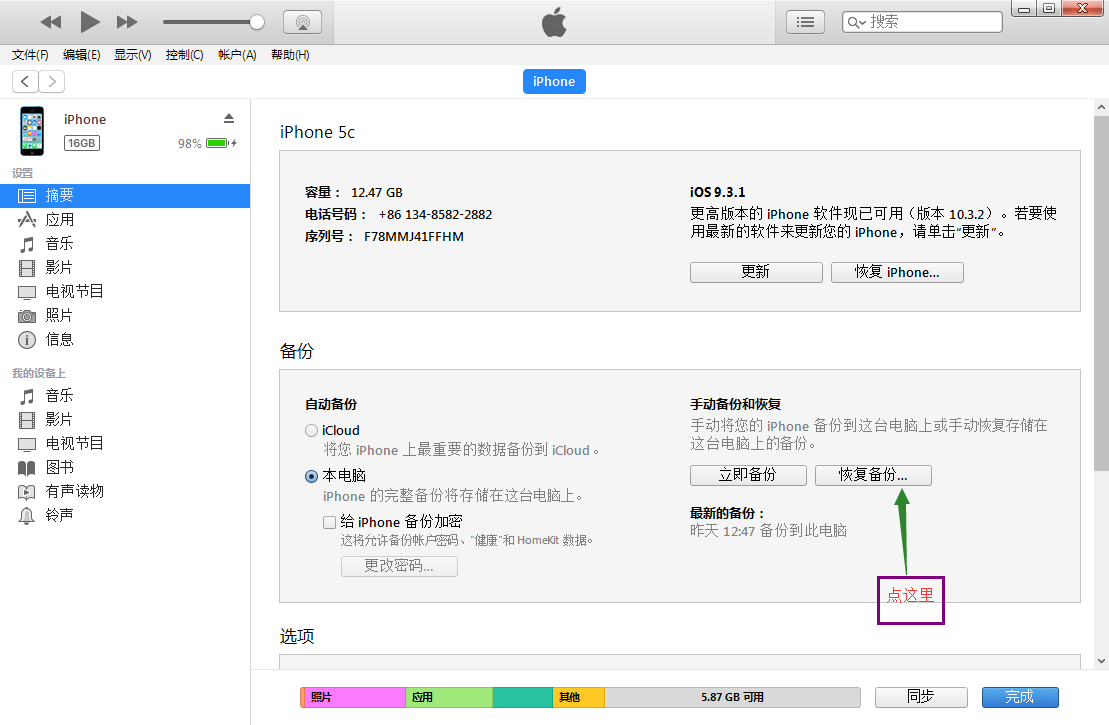Image resolution: width=1109 pixels, height=725 pixels.
Task: Click the 16GB capacity badge
Action: point(82,143)
